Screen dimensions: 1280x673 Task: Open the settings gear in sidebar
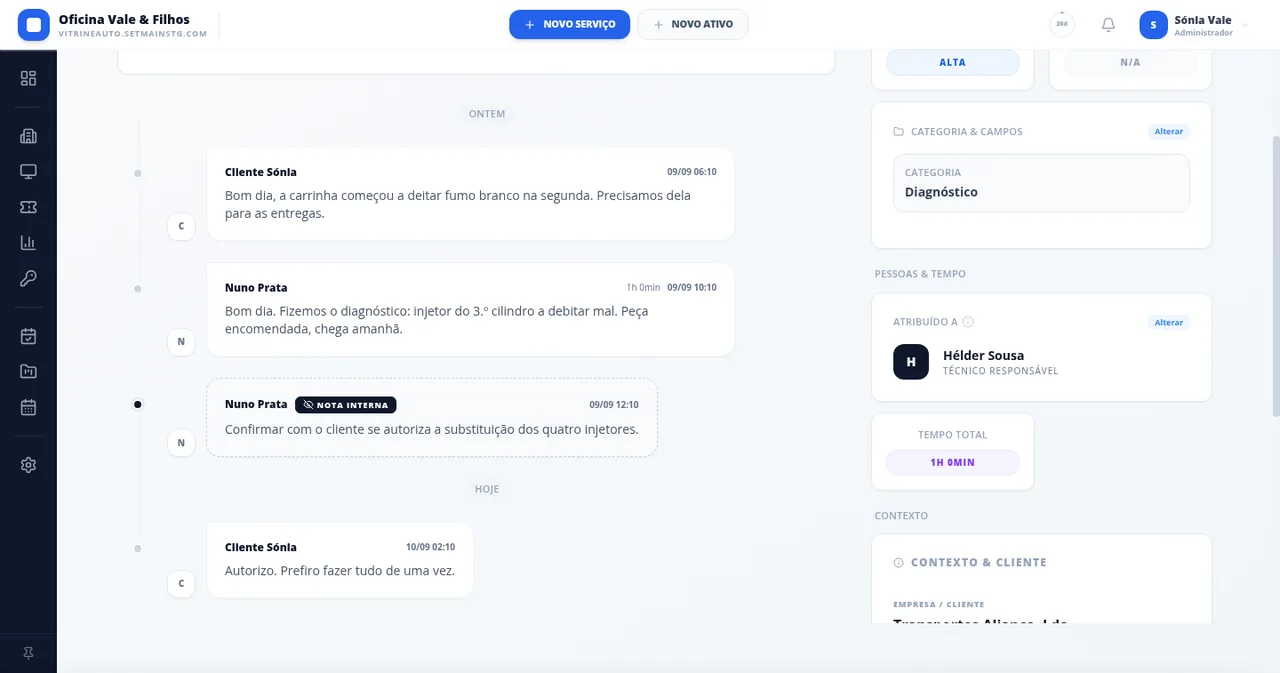[28, 465]
